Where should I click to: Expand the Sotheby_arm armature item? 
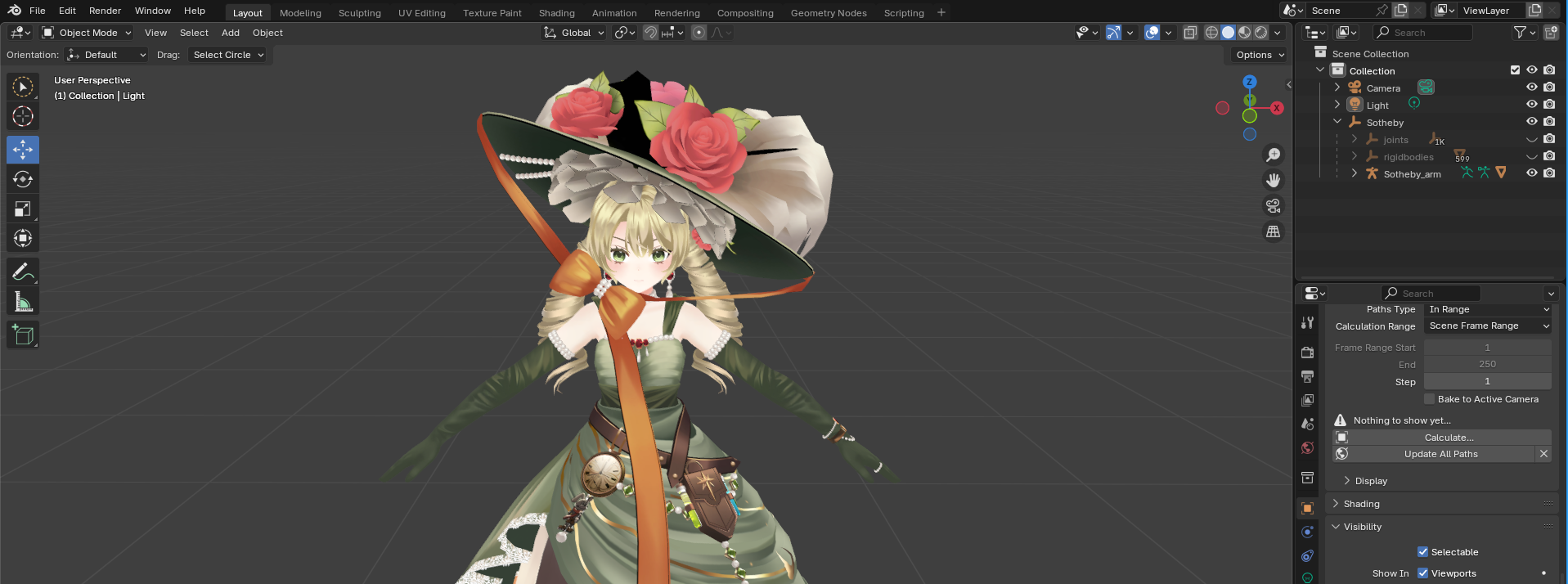click(1355, 173)
